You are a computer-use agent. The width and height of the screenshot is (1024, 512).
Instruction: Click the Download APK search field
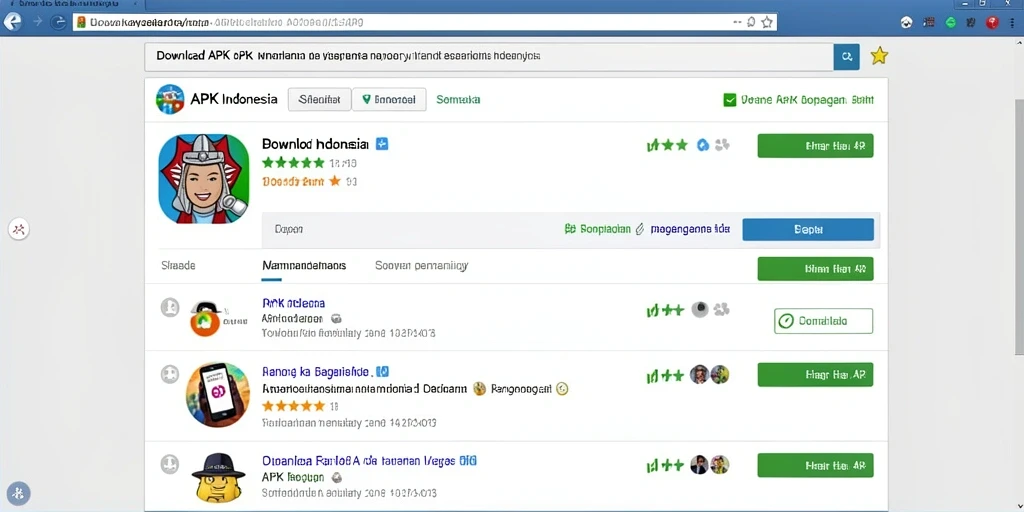point(488,56)
